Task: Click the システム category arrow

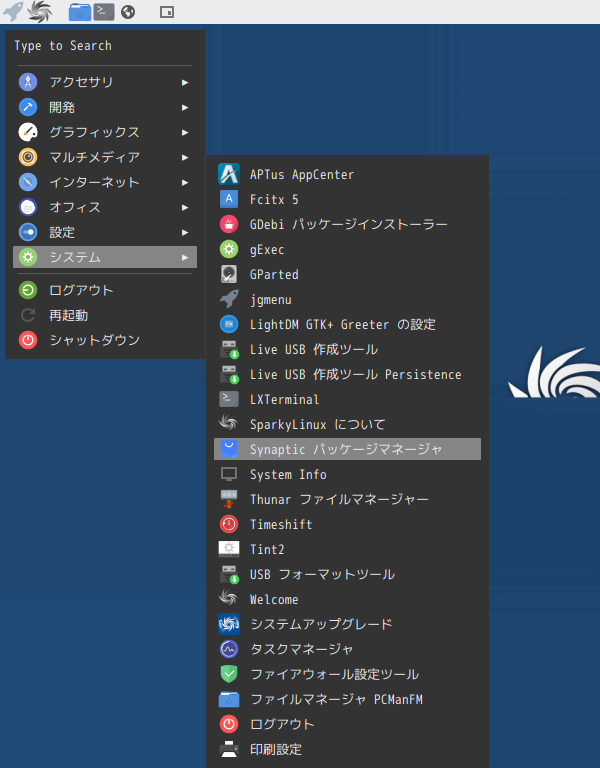Action: [x=185, y=257]
